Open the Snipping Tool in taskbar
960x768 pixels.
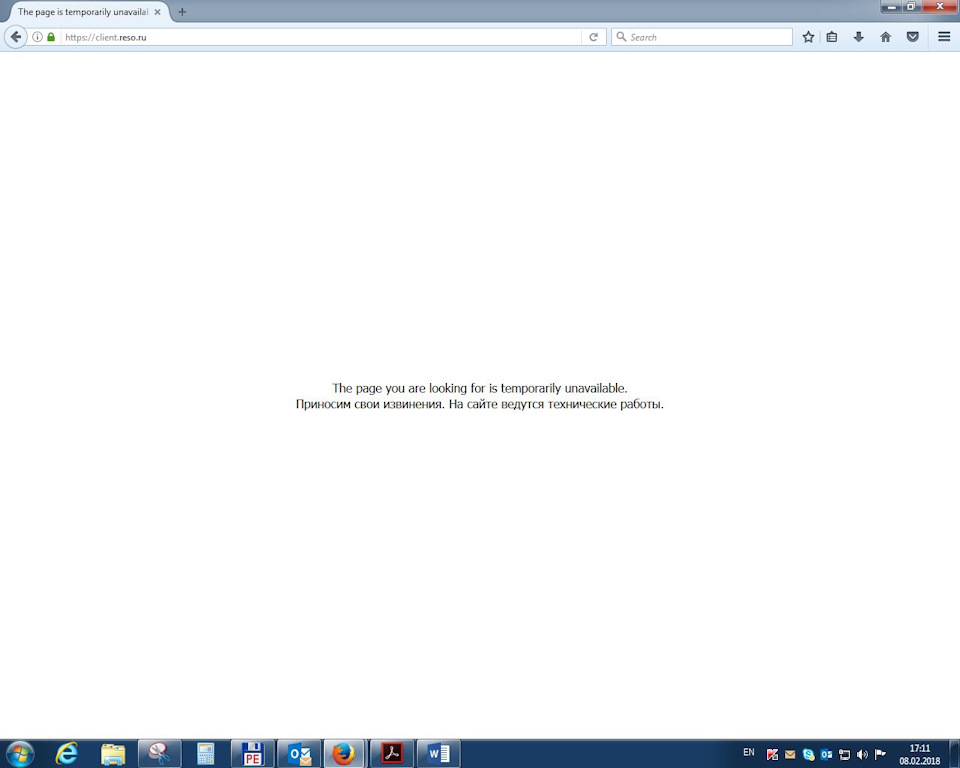point(159,753)
